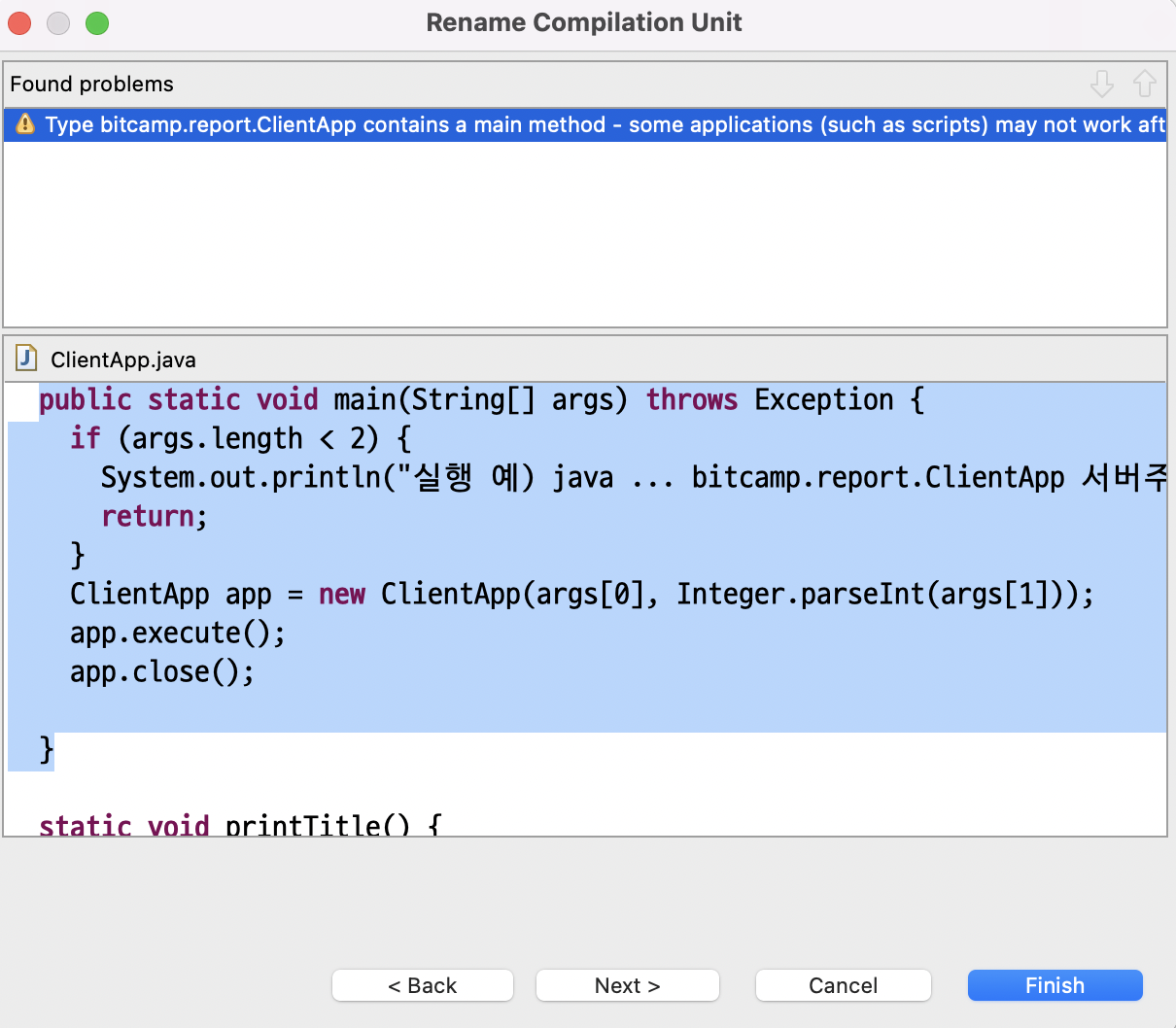The width and height of the screenshot is (1176, 1028).
Task: Click the 'app.execute();' code line
Action: 178,633
